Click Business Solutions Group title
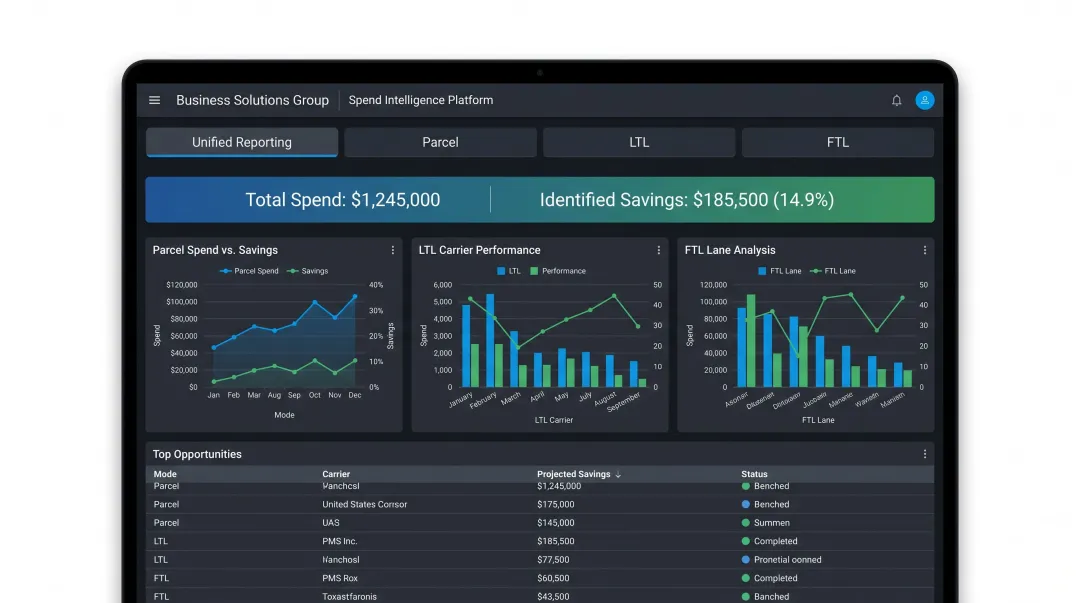The width and height of the screenshot is (1080, 603). (252, 100)
